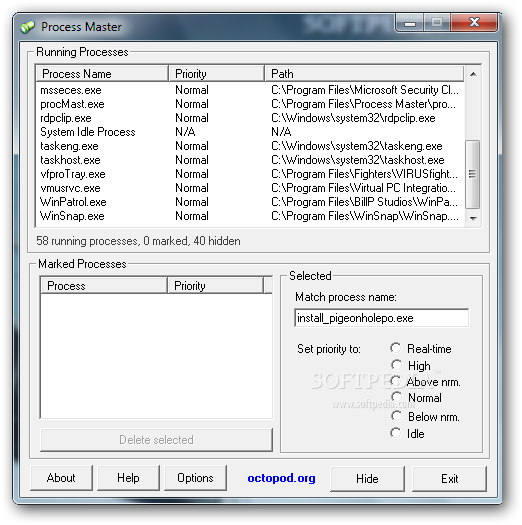Select the Idle priority radio button
Image resolution: width=522 pixels, height=525 pixels.
point(396,433)
